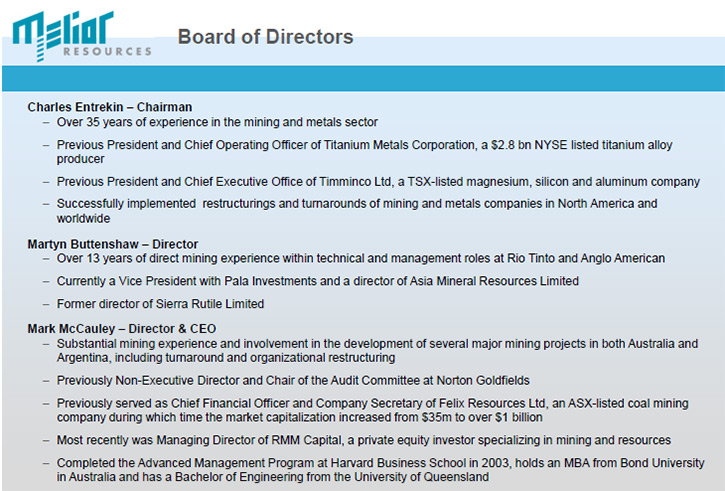Click the Martyn Buttenshaw – Director heading
725x491 pixels.
112,244
